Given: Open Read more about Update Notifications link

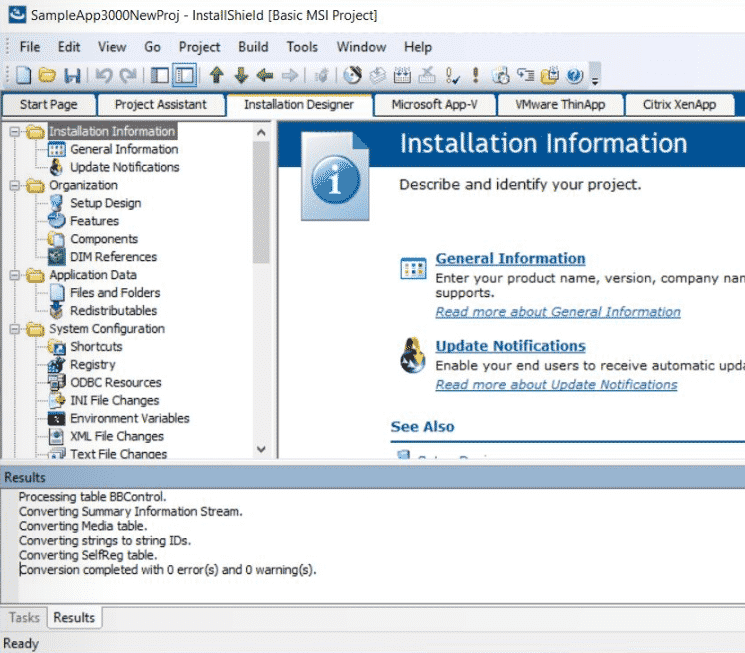Looking at the screenshot, I should [x=556, y=384].
